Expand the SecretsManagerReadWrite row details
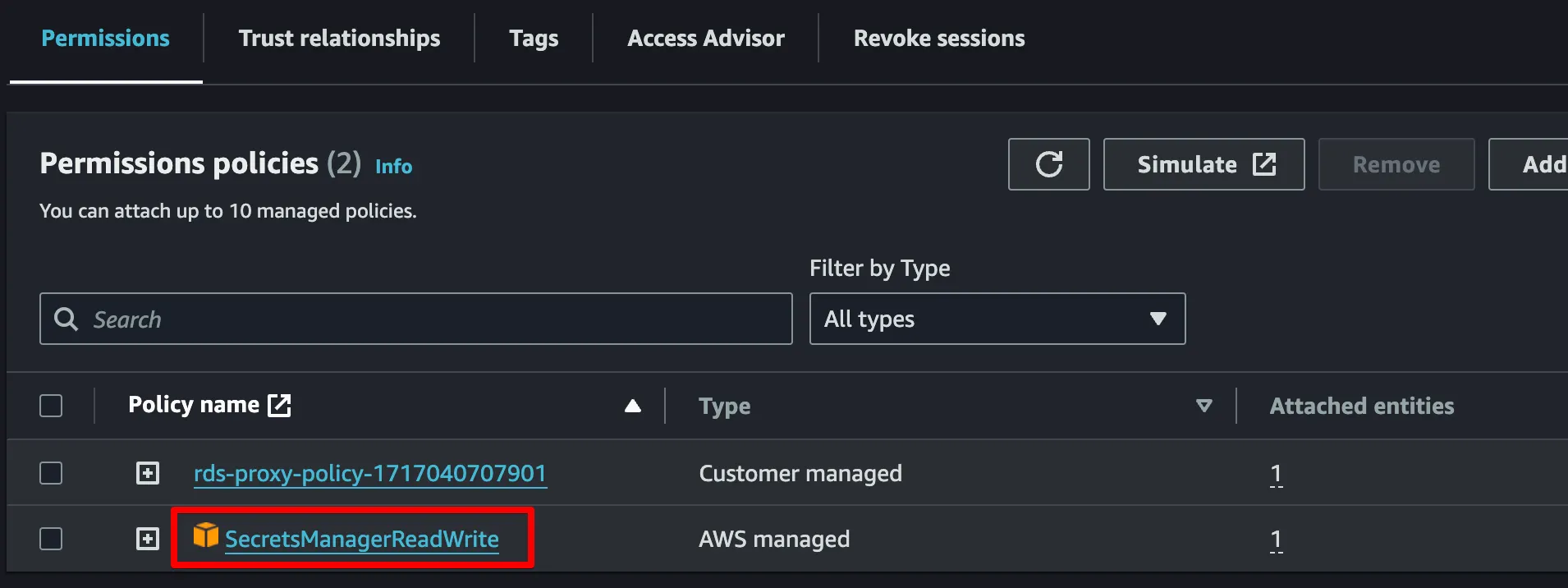The width and height of the screenshot is (1568, 588). (148, 539)
